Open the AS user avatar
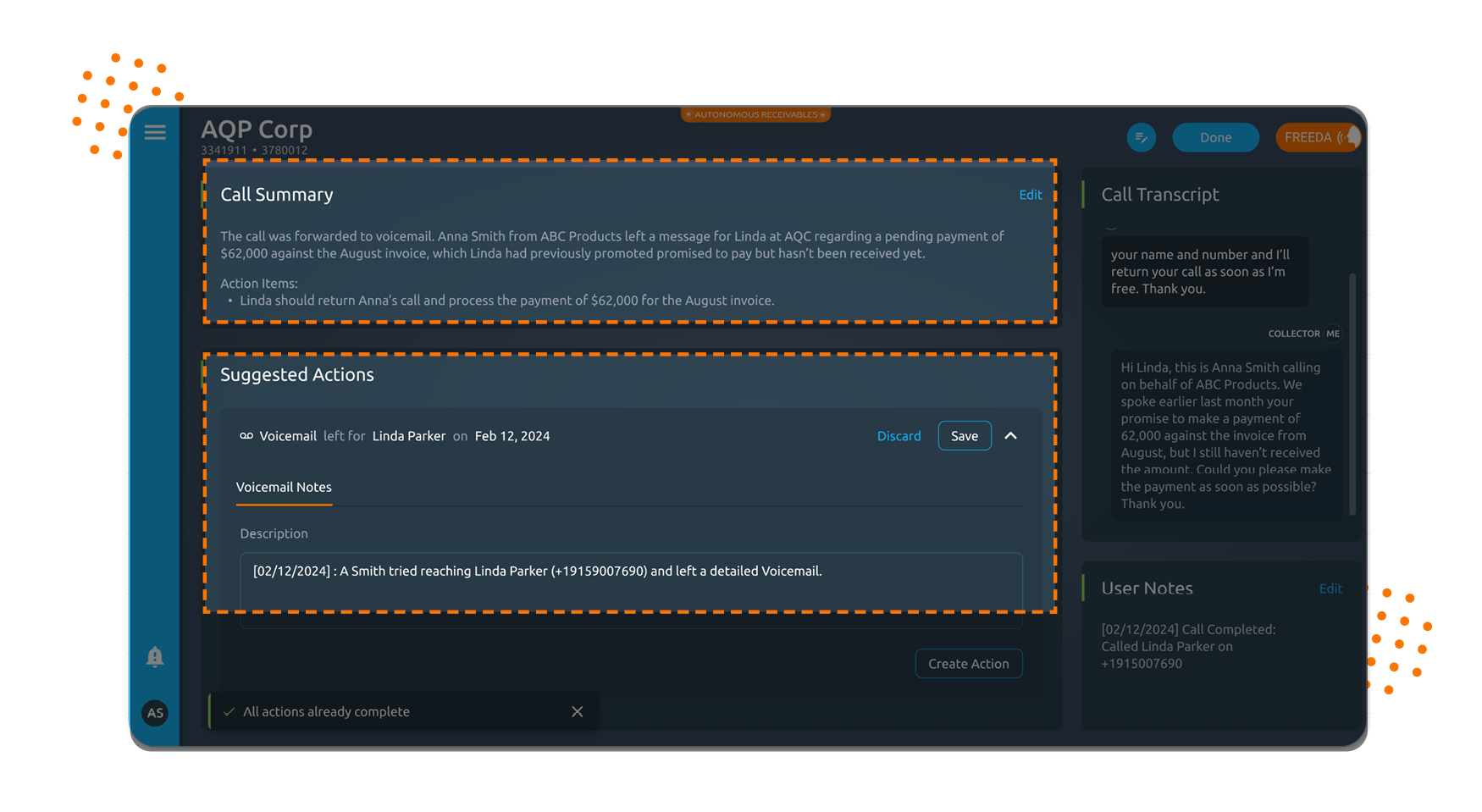This screenshot has height=812, width=1482. click(155, 713)
